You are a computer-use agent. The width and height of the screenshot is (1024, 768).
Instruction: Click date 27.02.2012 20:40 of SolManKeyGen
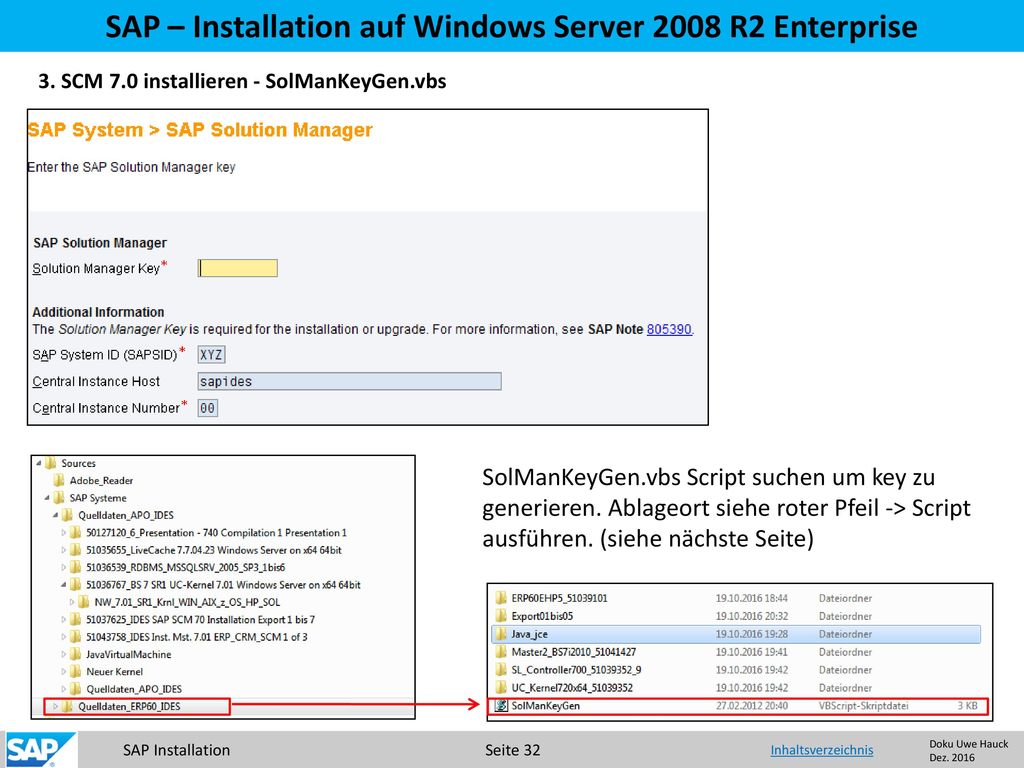(x=752, y=705)
